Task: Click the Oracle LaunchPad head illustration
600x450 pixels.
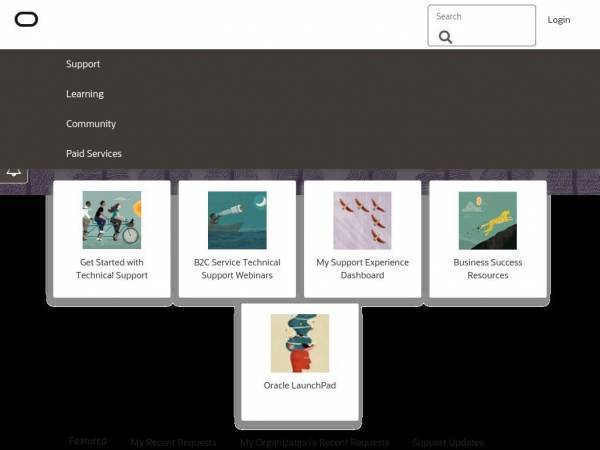Action: pyautogui.click(x=300, y=343)
